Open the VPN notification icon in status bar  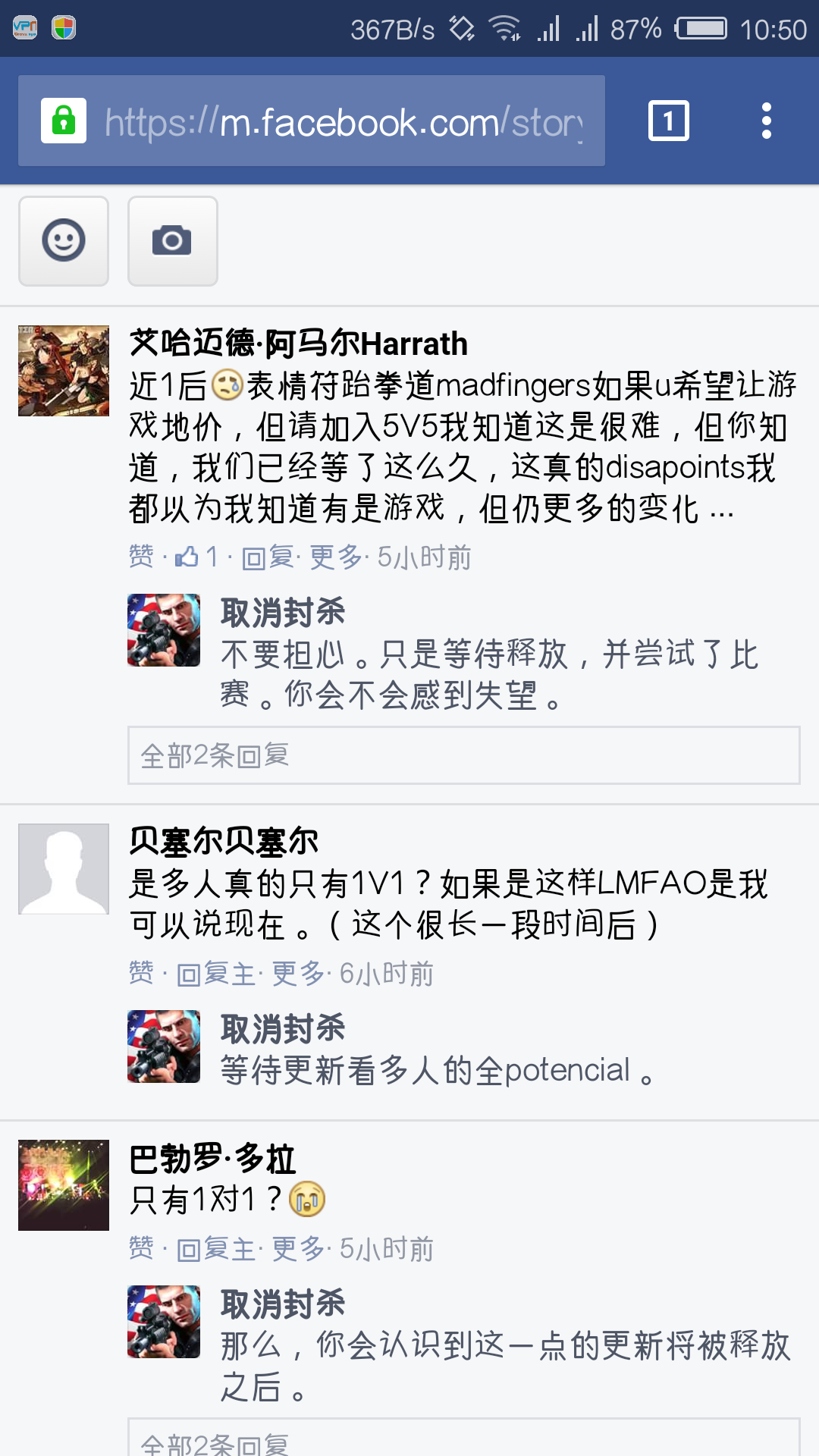click(25, 29)
